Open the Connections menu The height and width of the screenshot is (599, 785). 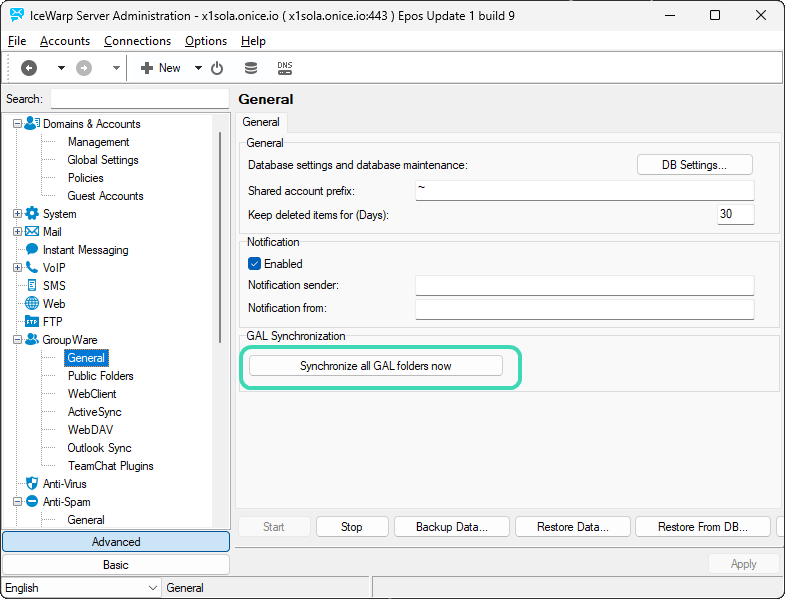137,41
